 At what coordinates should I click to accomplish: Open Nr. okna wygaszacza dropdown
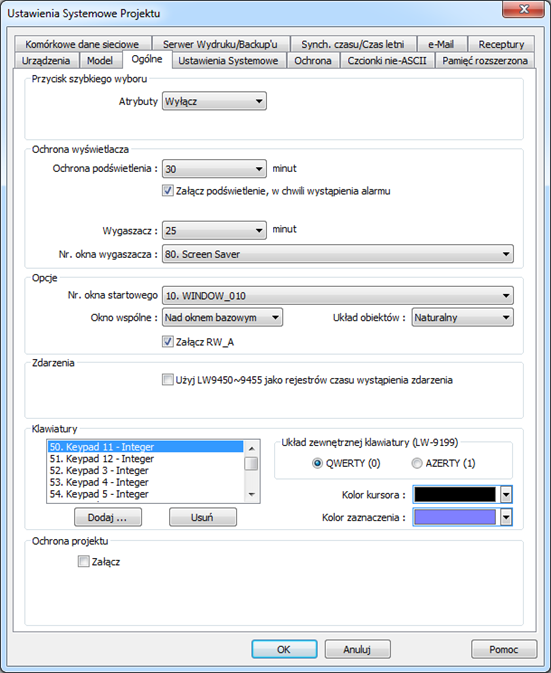[338, 254]
